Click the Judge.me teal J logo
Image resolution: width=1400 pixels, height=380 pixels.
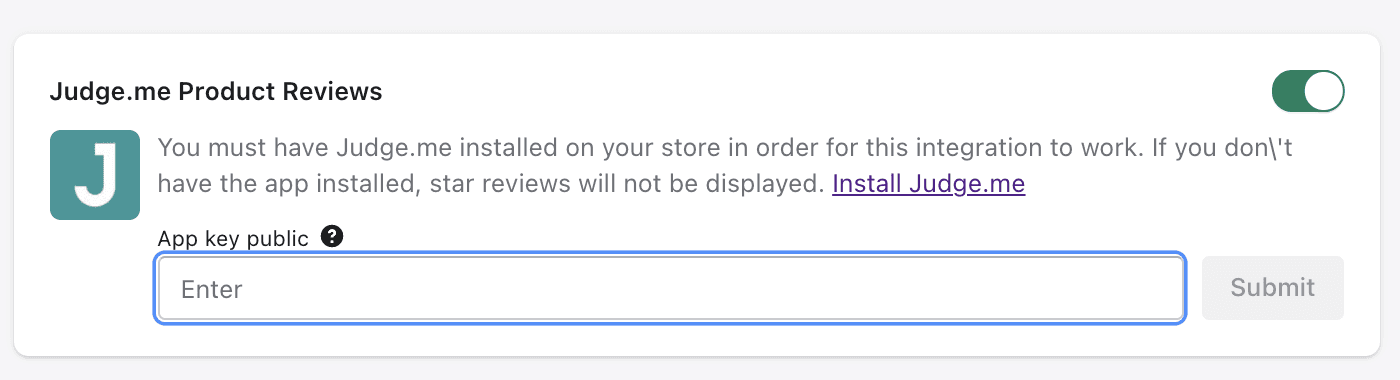coord(95,175)
